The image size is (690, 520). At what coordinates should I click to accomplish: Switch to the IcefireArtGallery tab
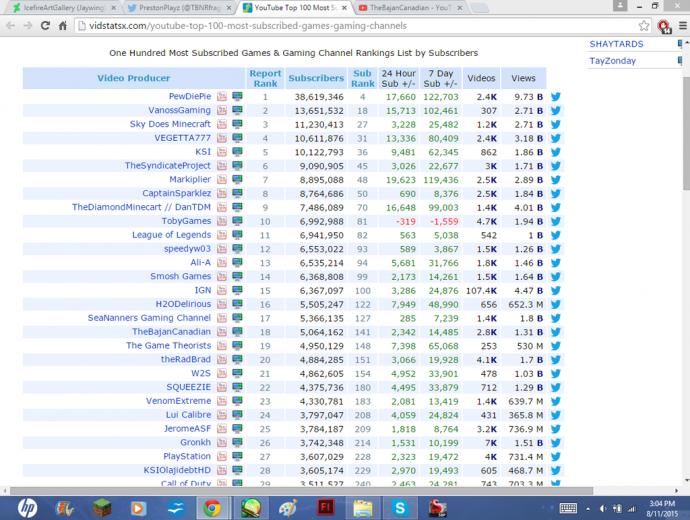click(x=64, y=7)
